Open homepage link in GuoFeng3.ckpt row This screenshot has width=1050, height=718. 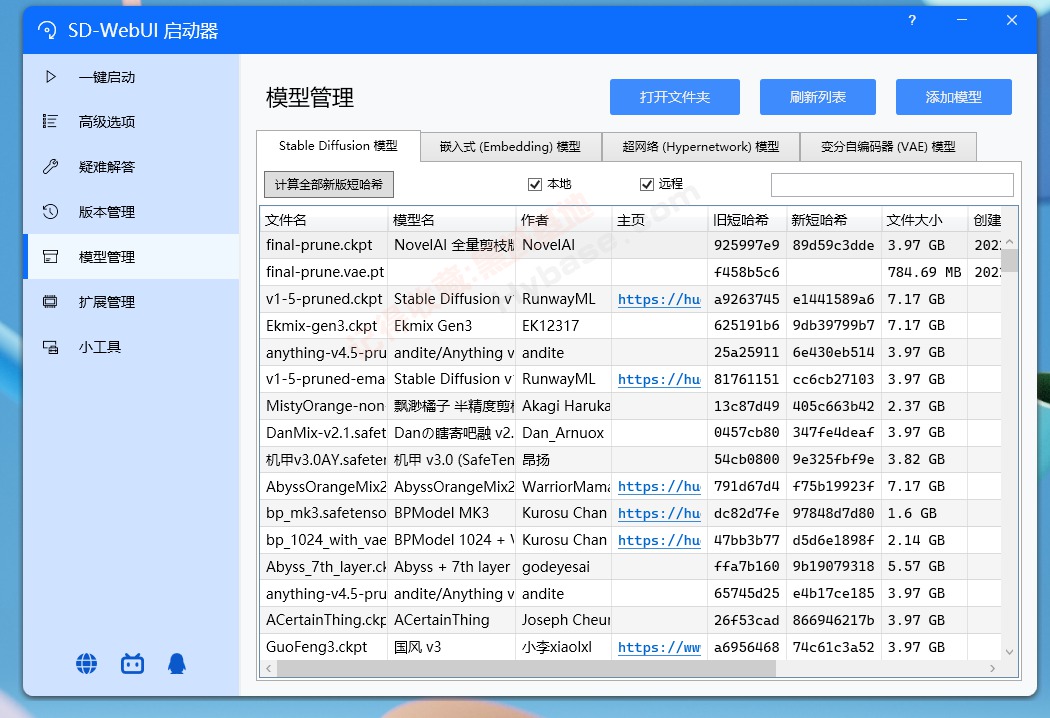click(659, 648)
